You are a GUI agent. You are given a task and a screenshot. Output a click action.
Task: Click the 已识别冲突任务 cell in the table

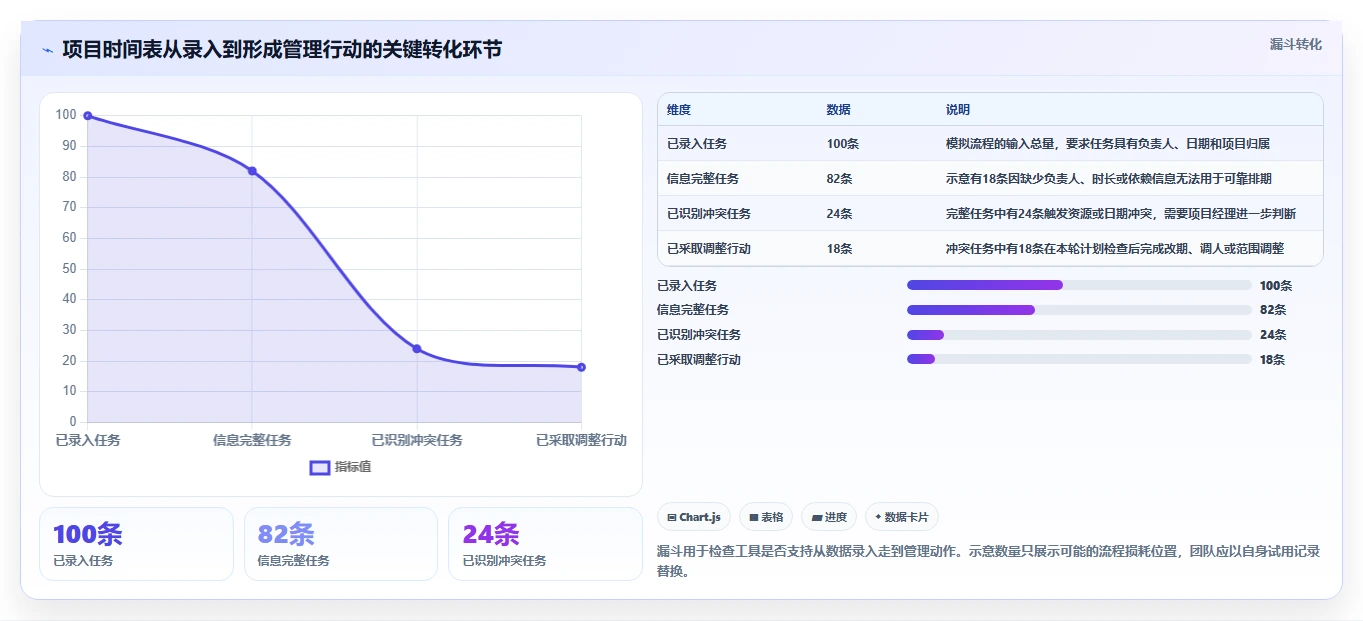[x=709, y=214]
